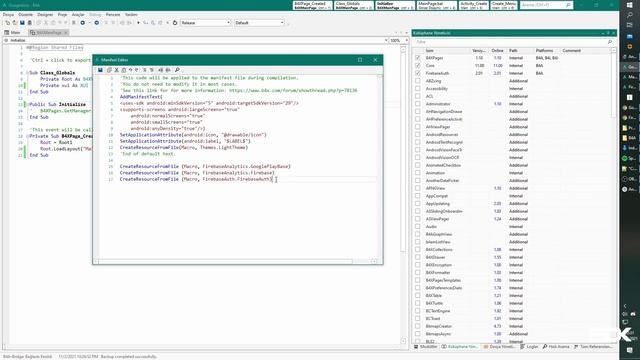Image resolution: width=640 pixels, height=360 pixels.
Task: Collapse the Public Sub Initialize code block
Action: pos(27,104)
